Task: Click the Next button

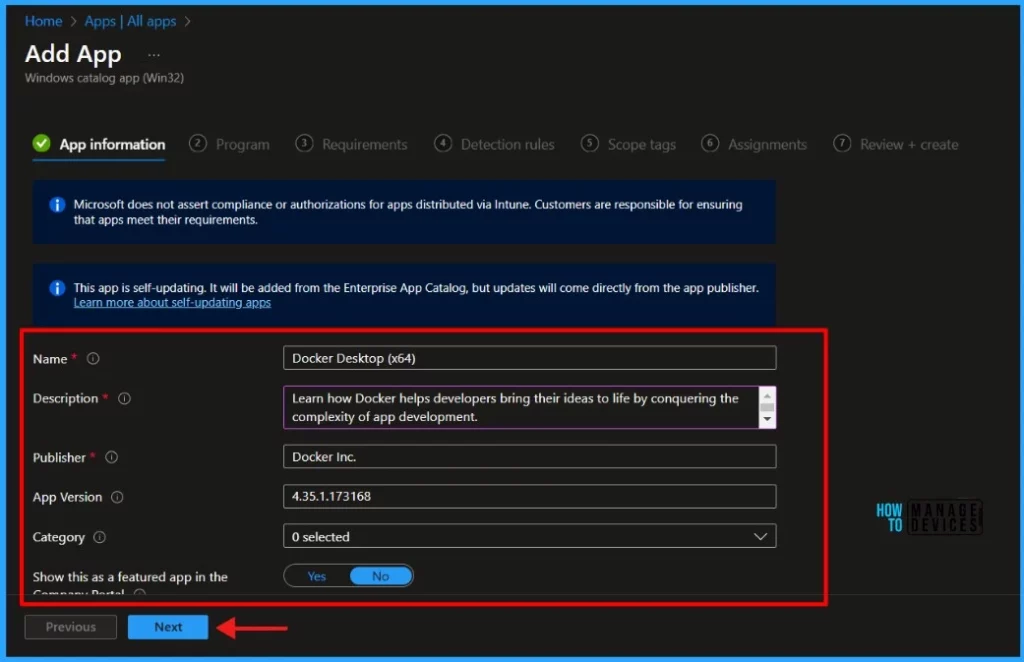Action: pos(168,627)
